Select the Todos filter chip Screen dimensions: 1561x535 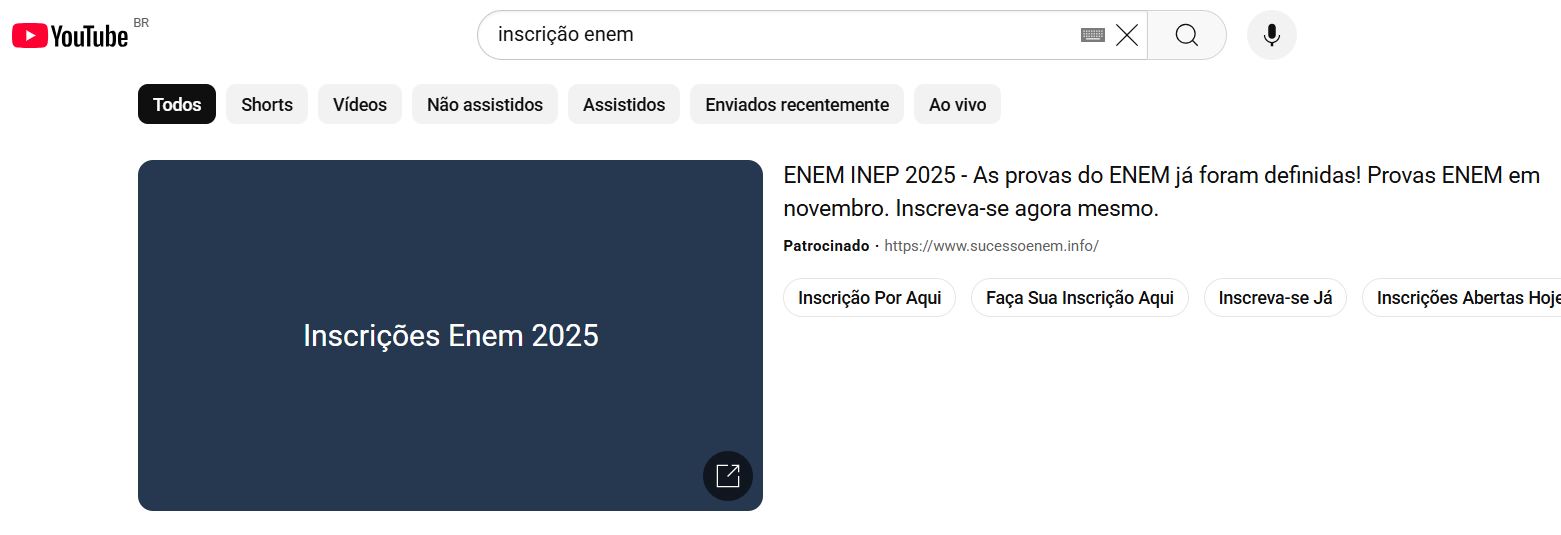(177, 104)
